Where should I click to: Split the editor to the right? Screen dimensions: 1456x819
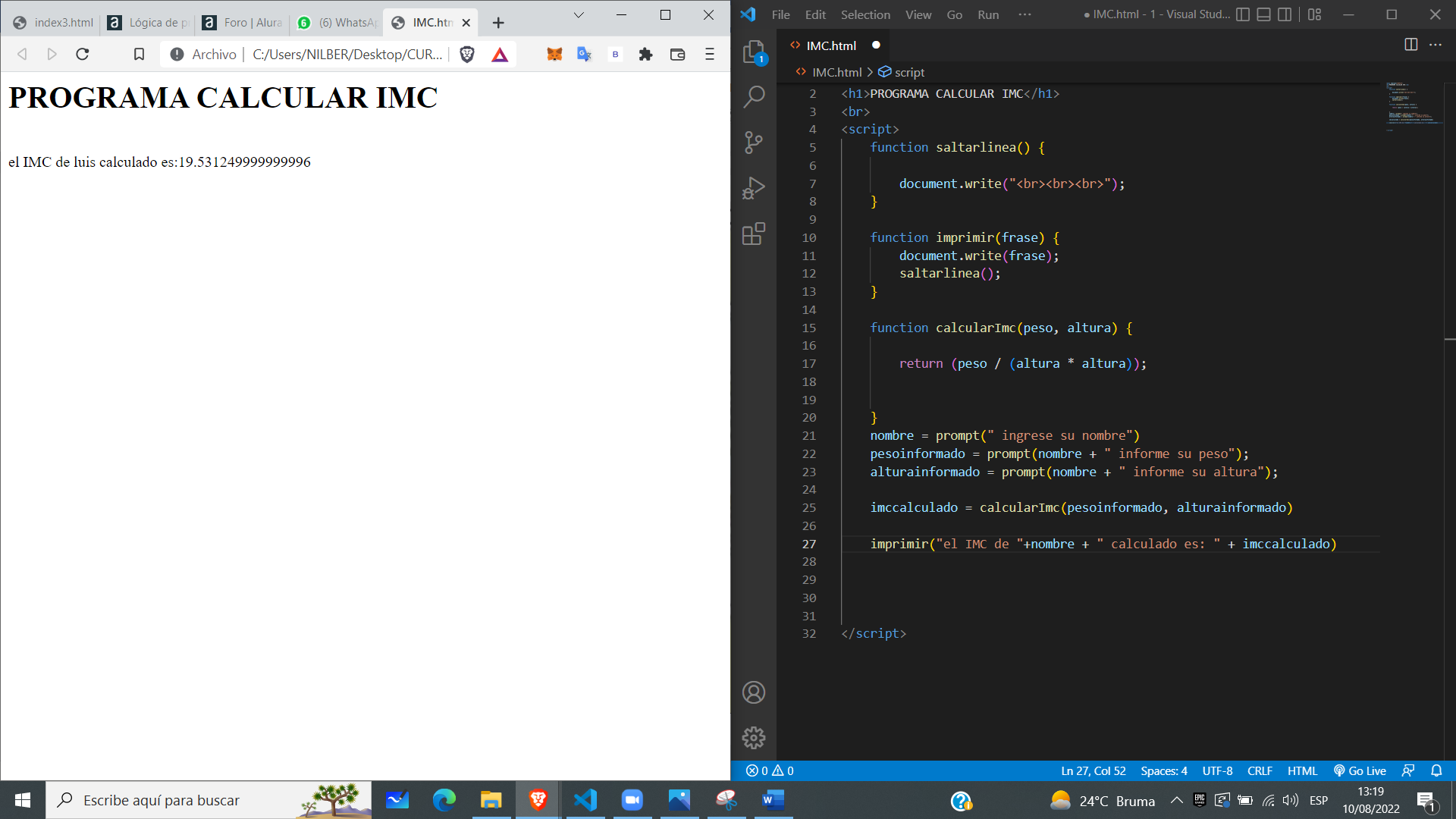click(x=1410, y=45)
